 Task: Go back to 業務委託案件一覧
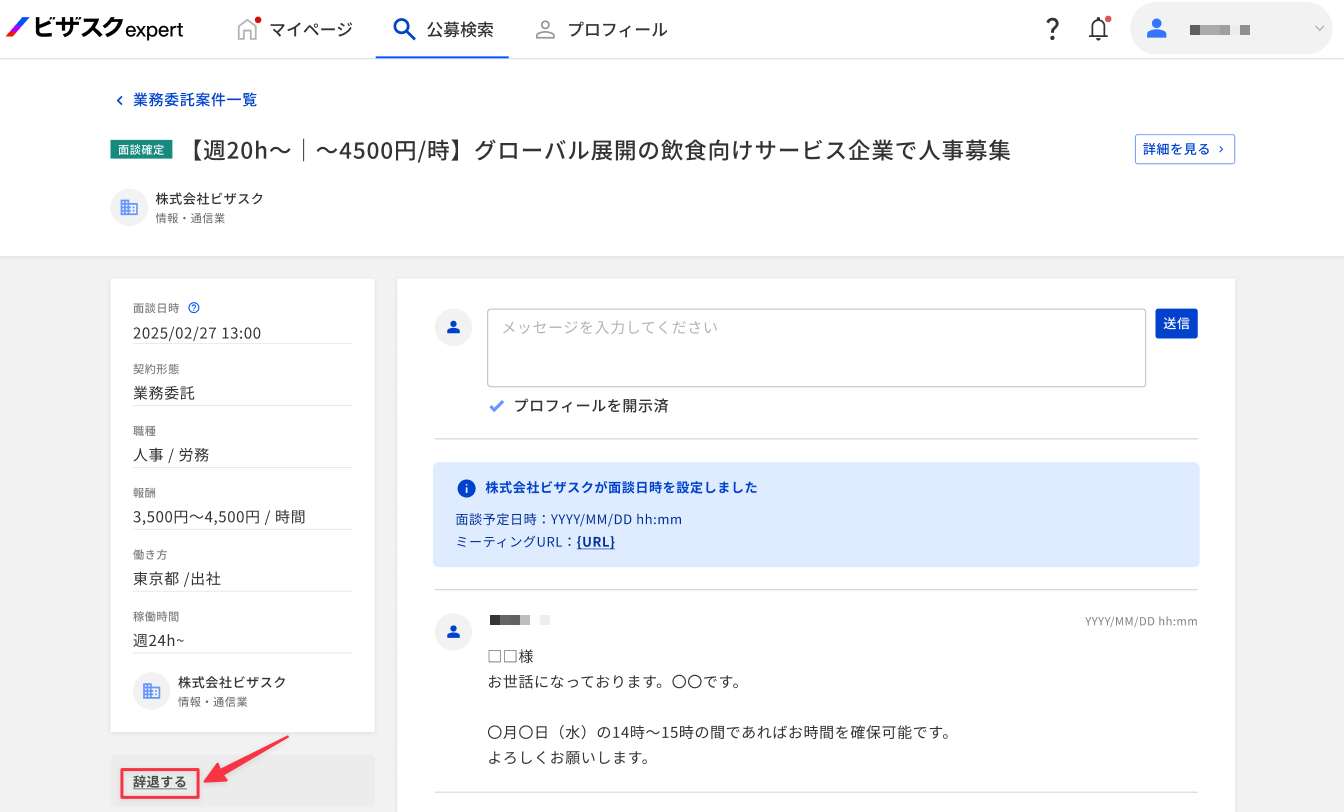(195, 100)
